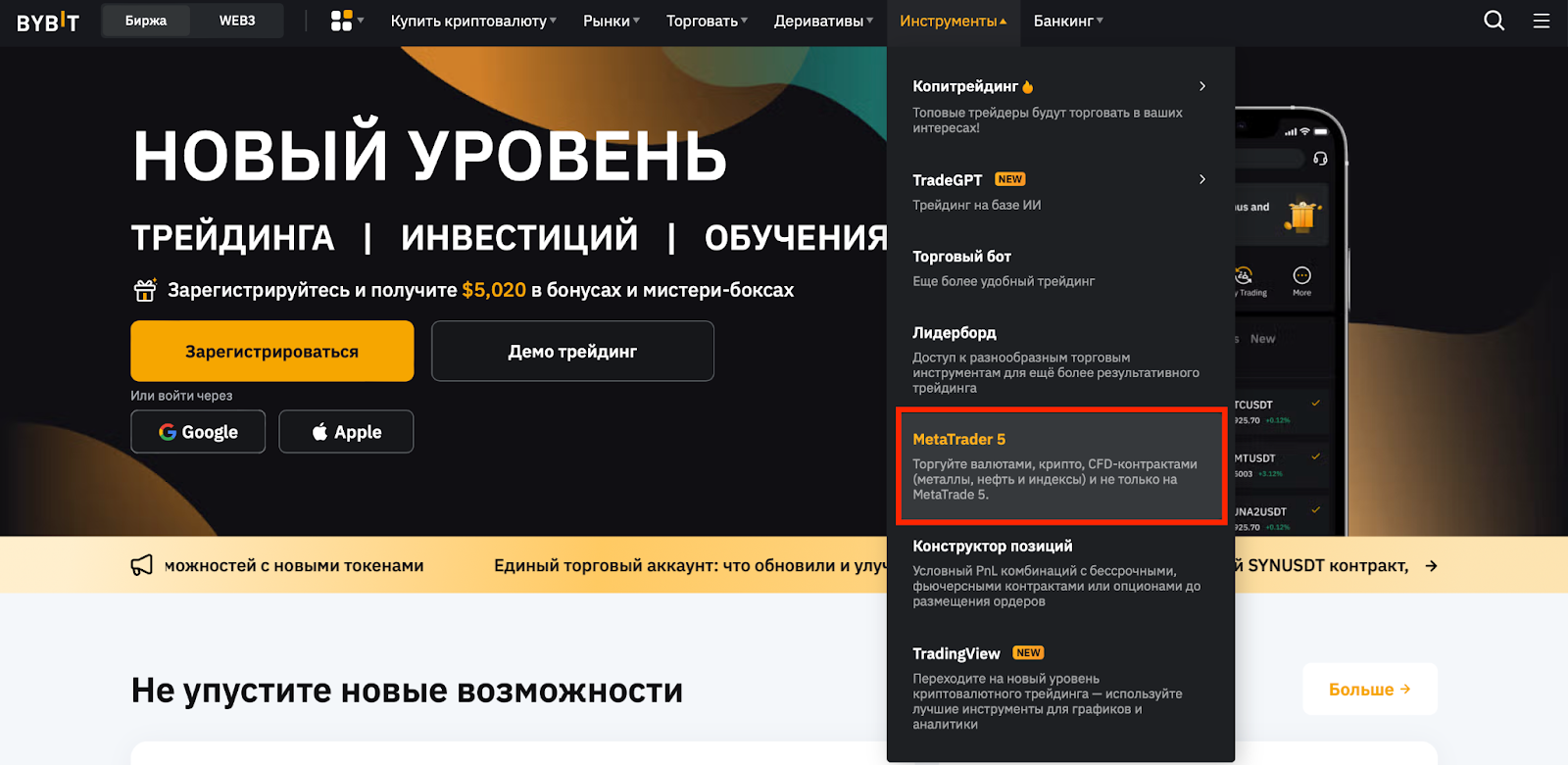Expand the Копитрейдинг submenu chevron
Image resolution: width=1568 pixels, height=765 pixels.
click(1202, 86)
